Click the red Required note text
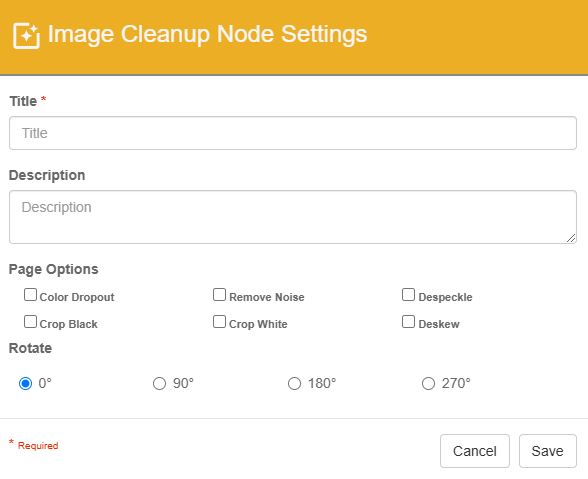 pyautogui.click(x=38, y=446)
